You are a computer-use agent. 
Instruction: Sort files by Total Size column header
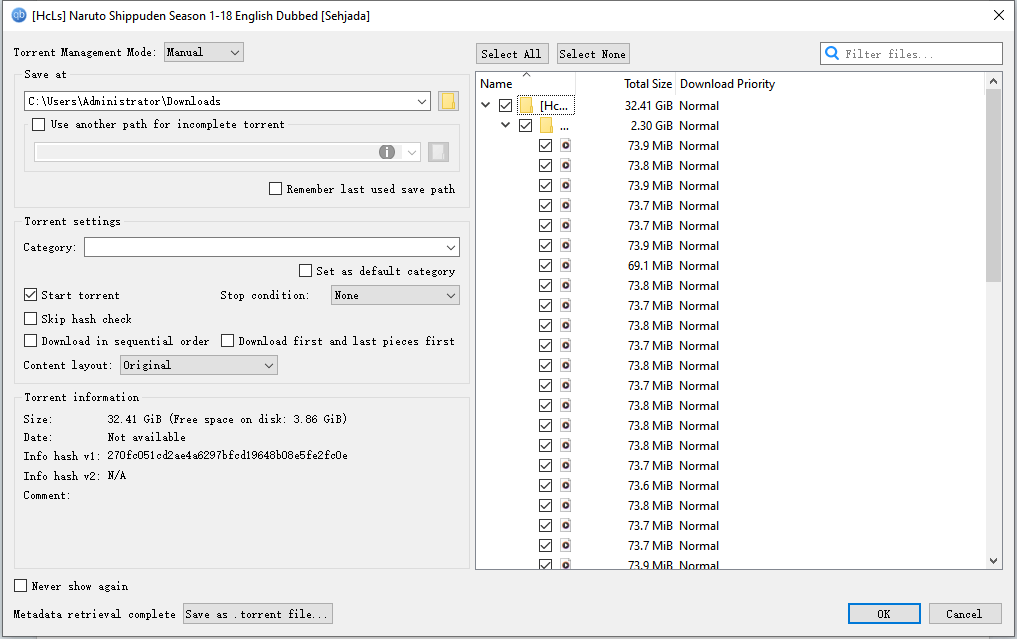pyautogui.click(x=648, y=84)
